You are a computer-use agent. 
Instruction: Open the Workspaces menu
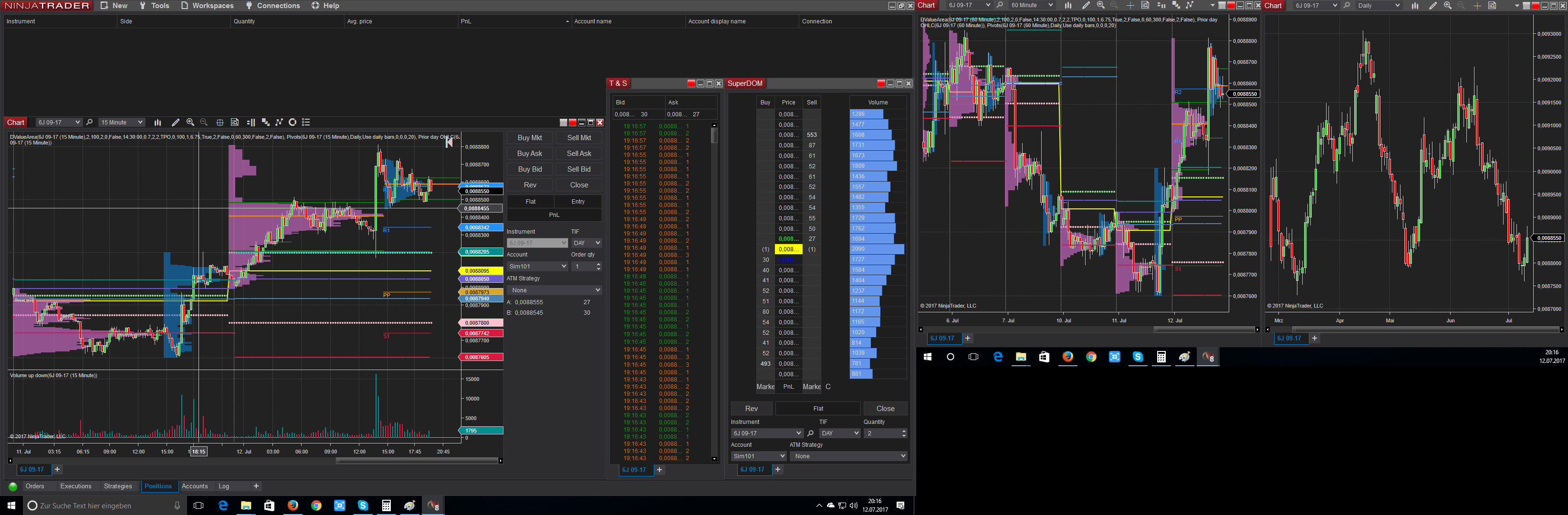pyautogui.click(x=207, y=5)
